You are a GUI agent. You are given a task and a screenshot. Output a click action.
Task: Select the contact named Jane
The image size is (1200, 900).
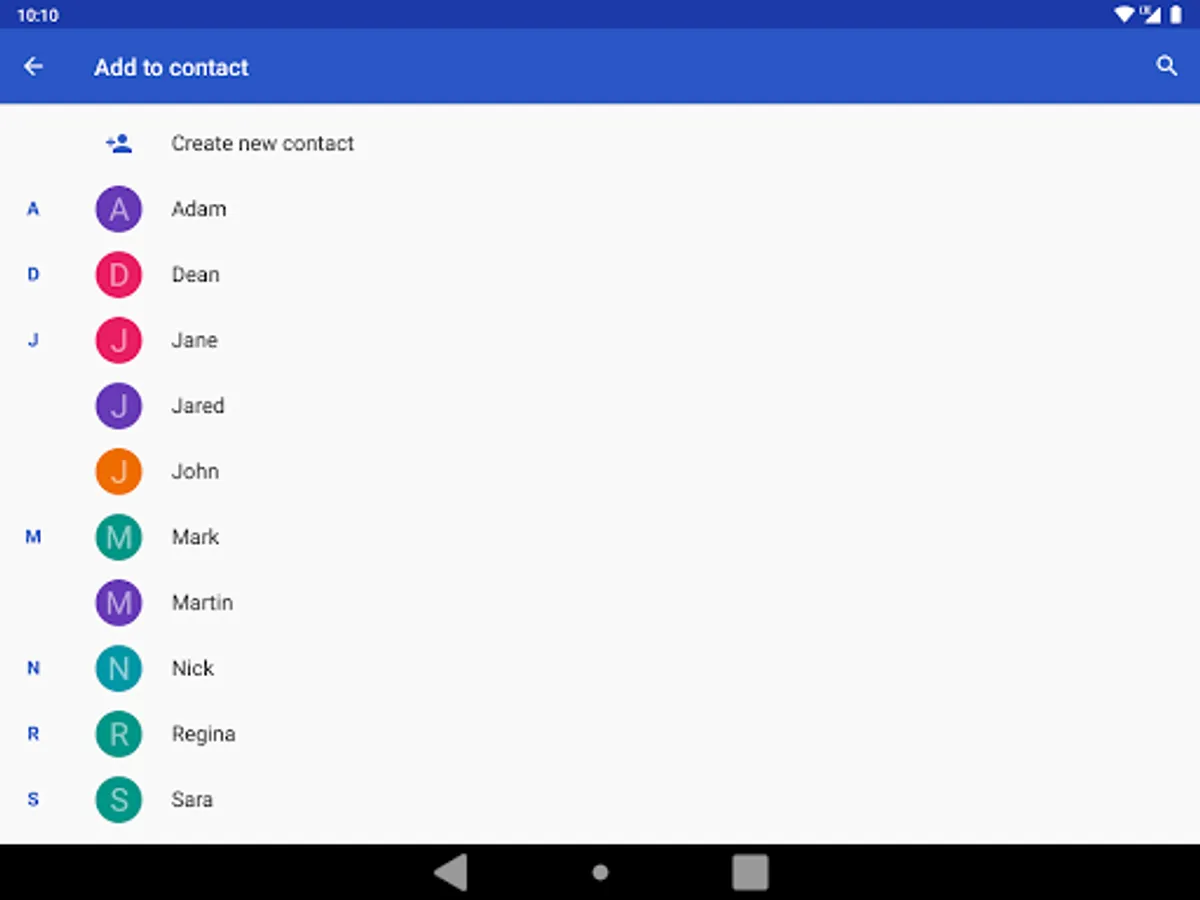pyautogui.click(x=600, y=340)
